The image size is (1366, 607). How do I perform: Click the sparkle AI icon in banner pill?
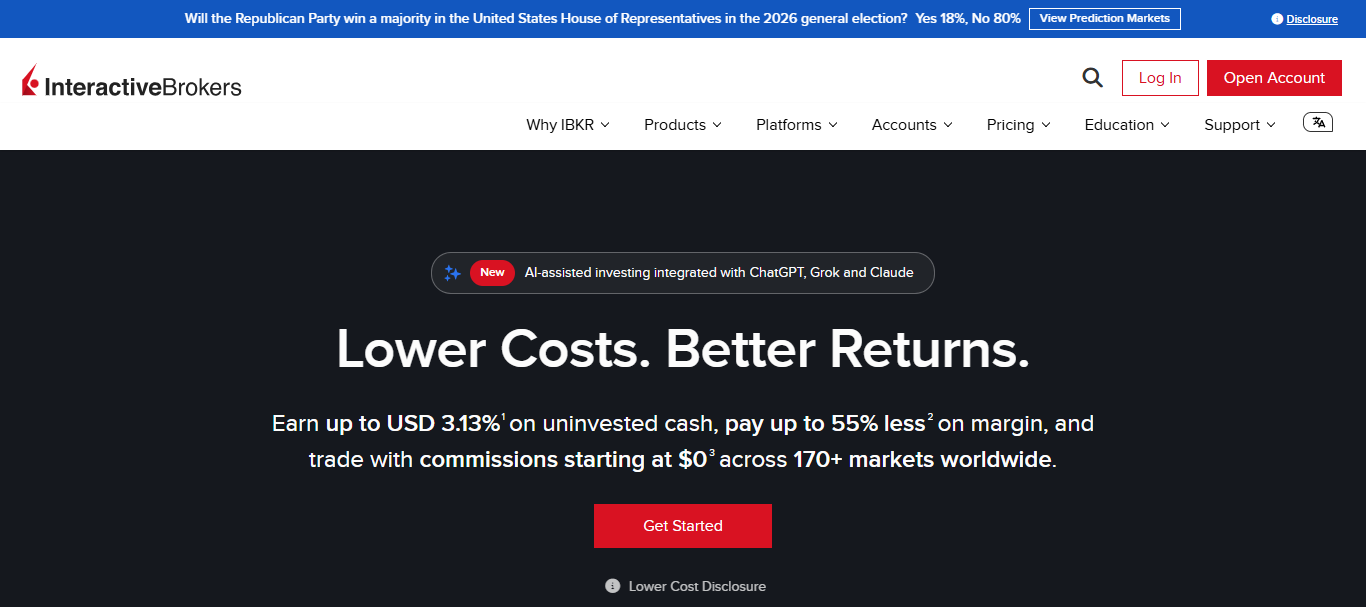tap(452, 272)
